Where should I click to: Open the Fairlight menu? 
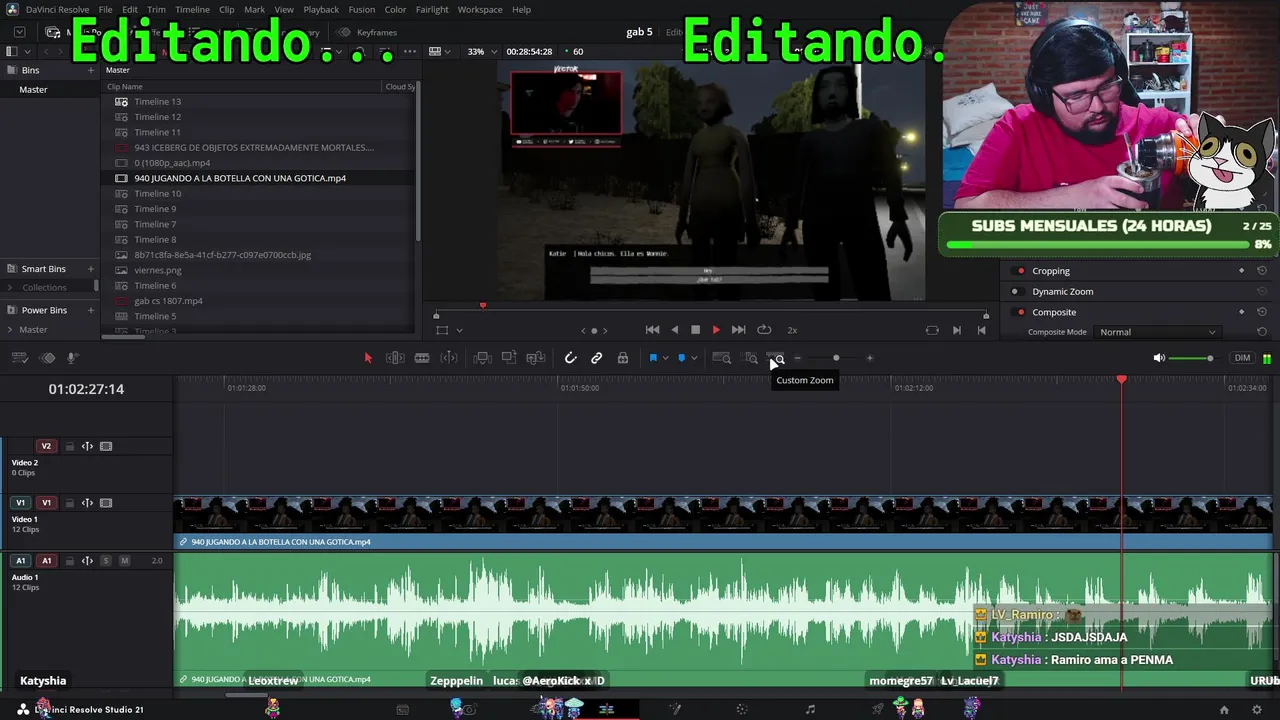click(x=432, y=10)
